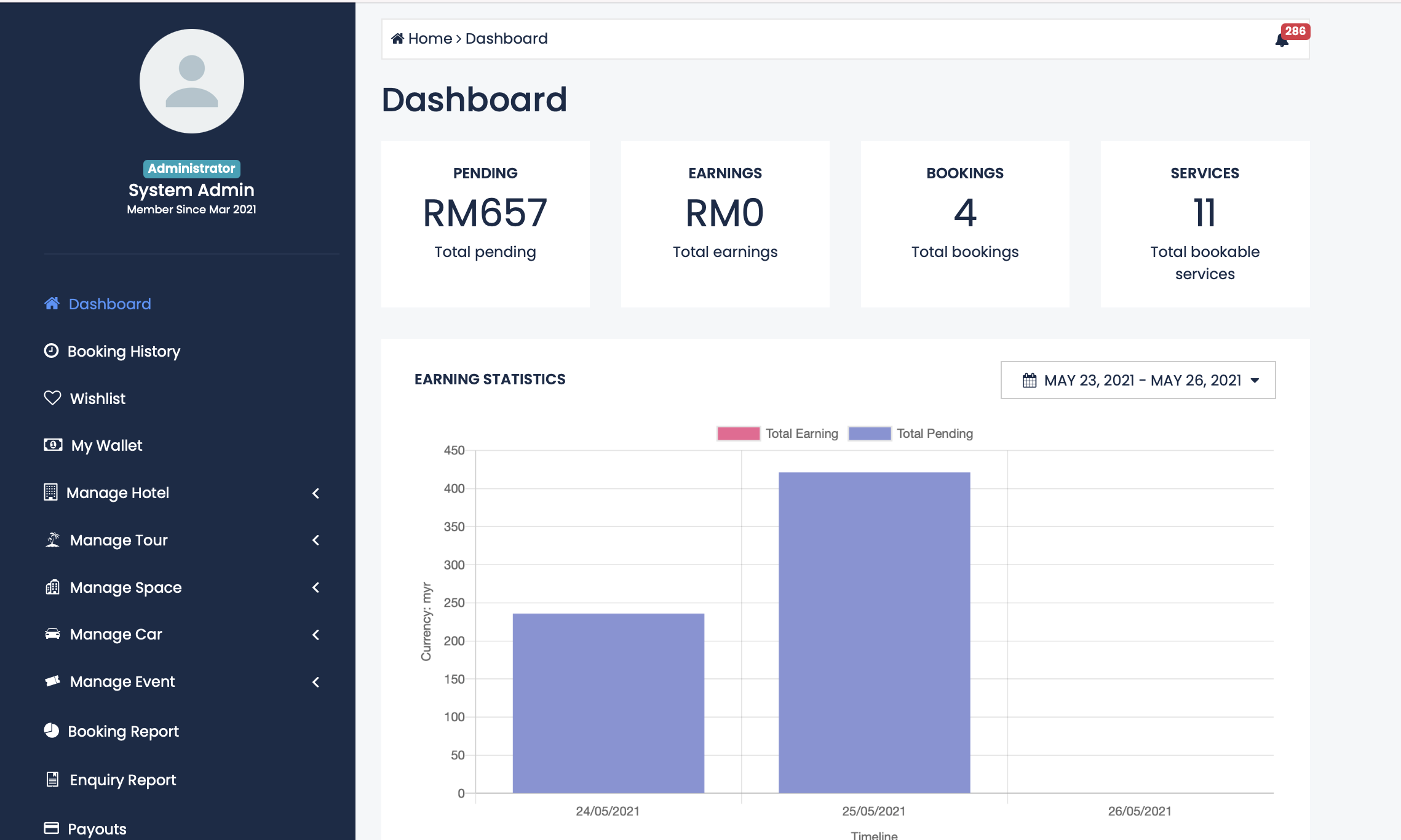Image resolution: width=1401 pixels, height=840 pixels.
Task: Click the Dashboard sidebar link
Action: 109,304
